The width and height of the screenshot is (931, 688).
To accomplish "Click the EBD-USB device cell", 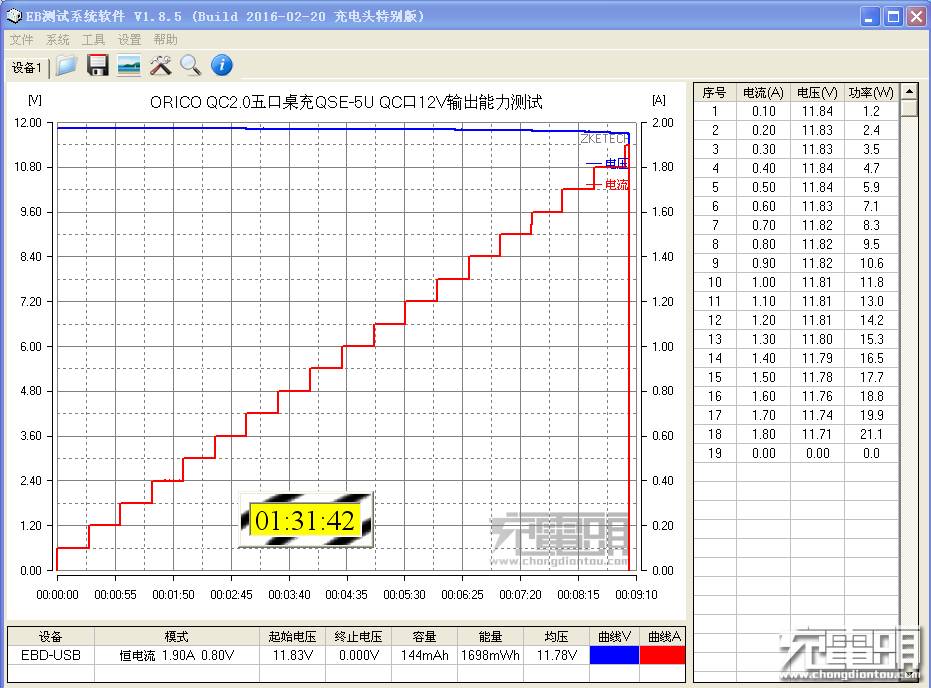I will pos(50,655).
